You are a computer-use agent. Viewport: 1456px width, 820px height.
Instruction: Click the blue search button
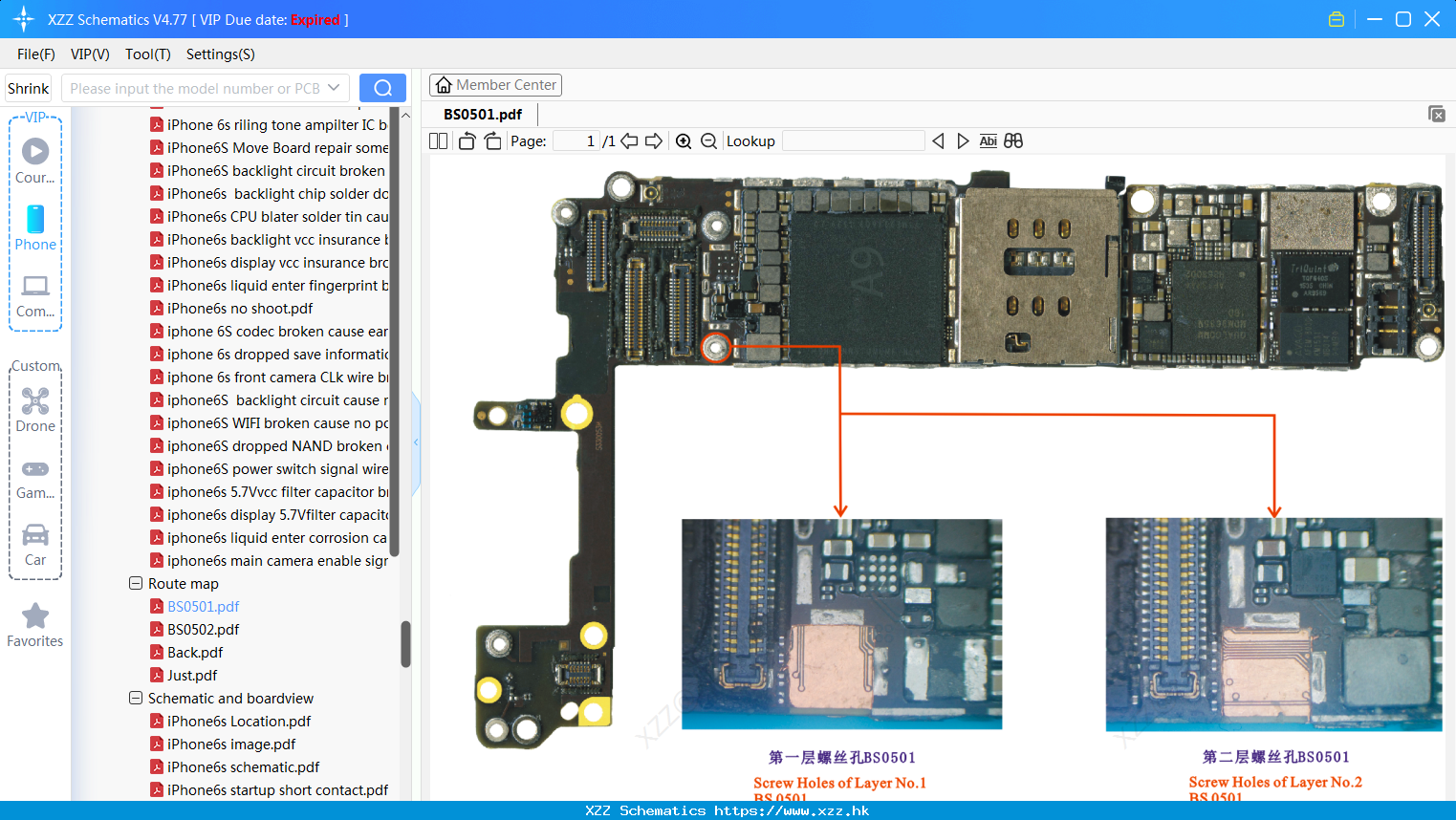(382, 88)
